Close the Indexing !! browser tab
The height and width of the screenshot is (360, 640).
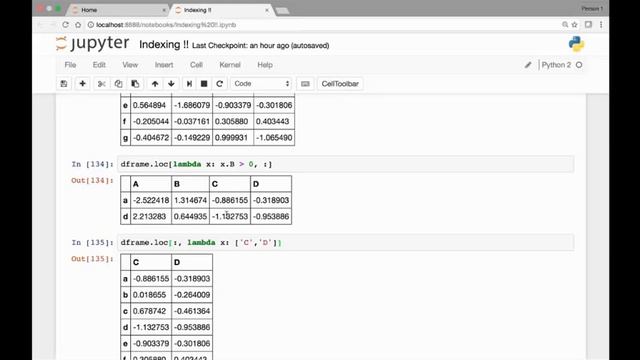[267, 10]
